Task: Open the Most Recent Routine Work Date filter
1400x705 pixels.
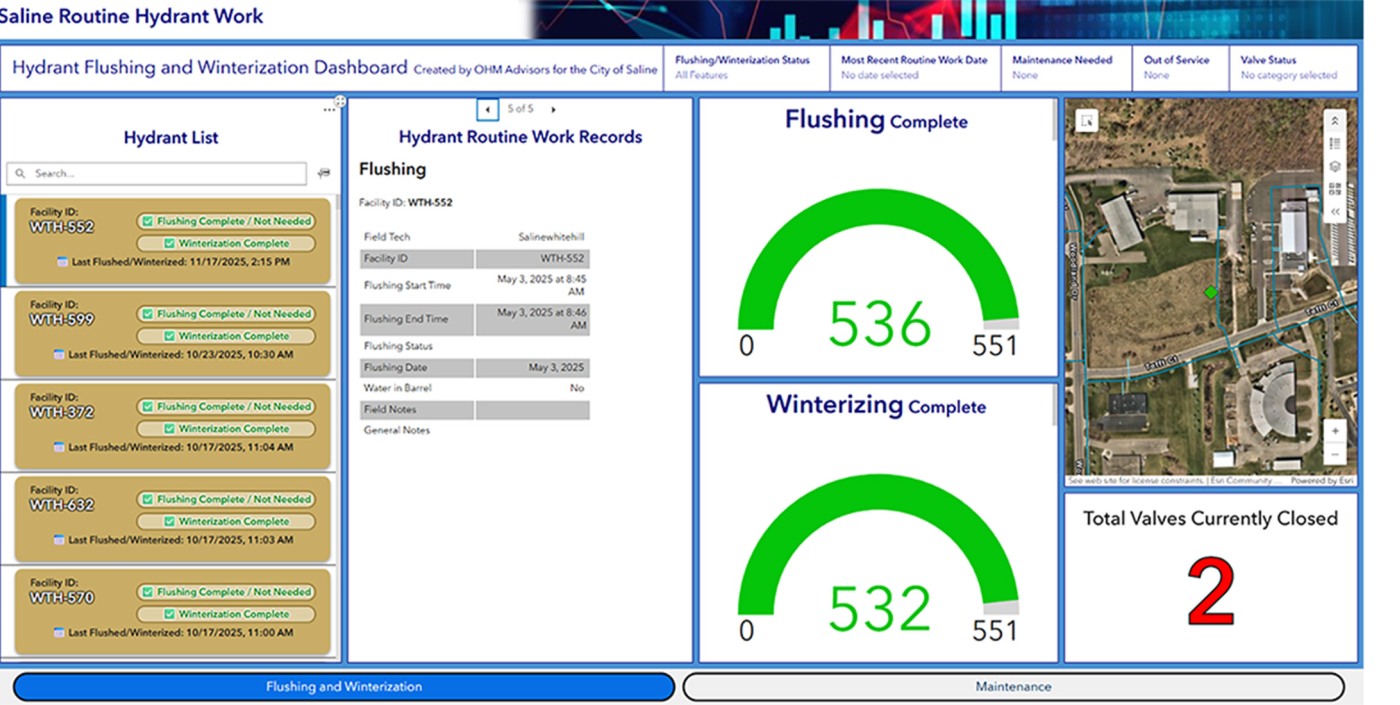Action: [x=914, y=68]
